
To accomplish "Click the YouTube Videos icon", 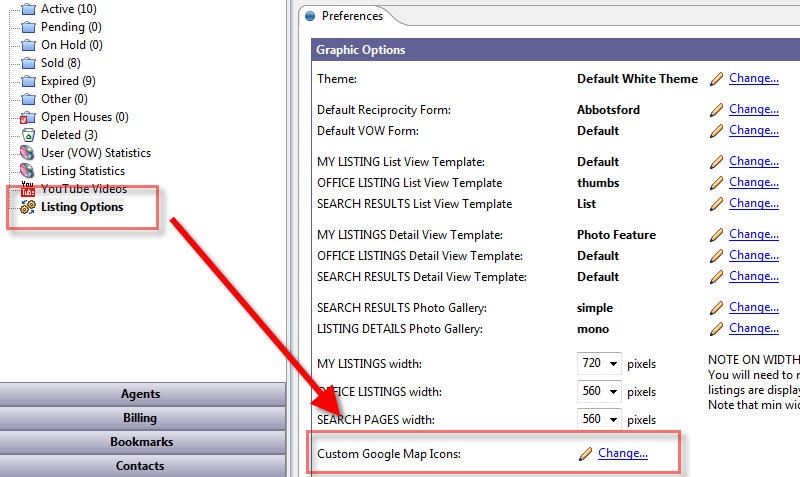I will point(28,189).
